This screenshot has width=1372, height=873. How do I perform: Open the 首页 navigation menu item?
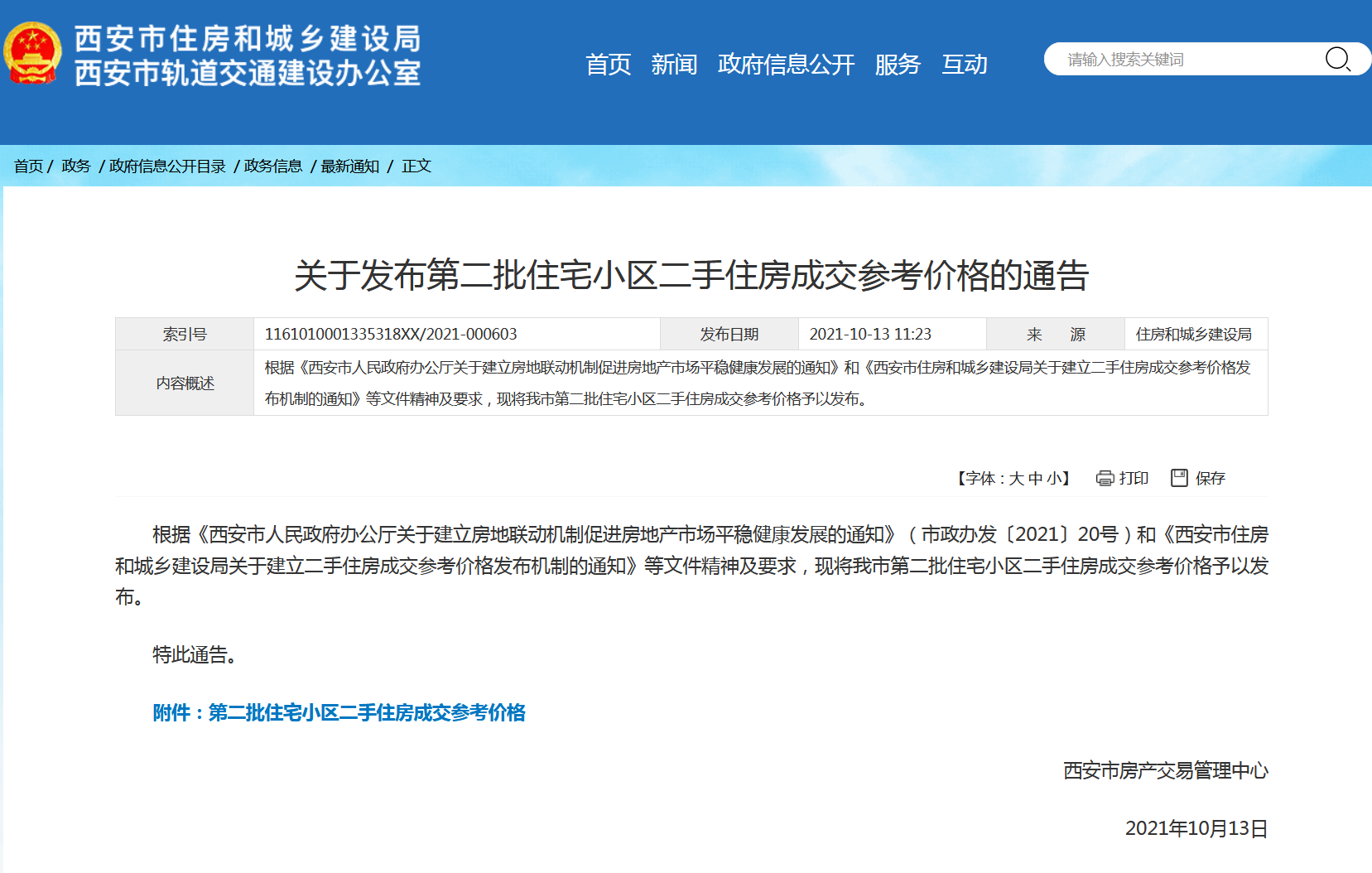tap(608, 64)
